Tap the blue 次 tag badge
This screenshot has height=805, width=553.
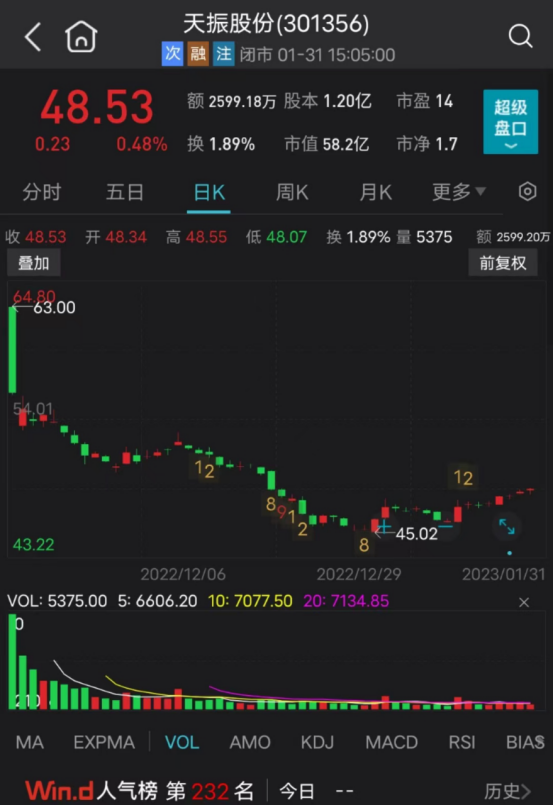point(173,54)
